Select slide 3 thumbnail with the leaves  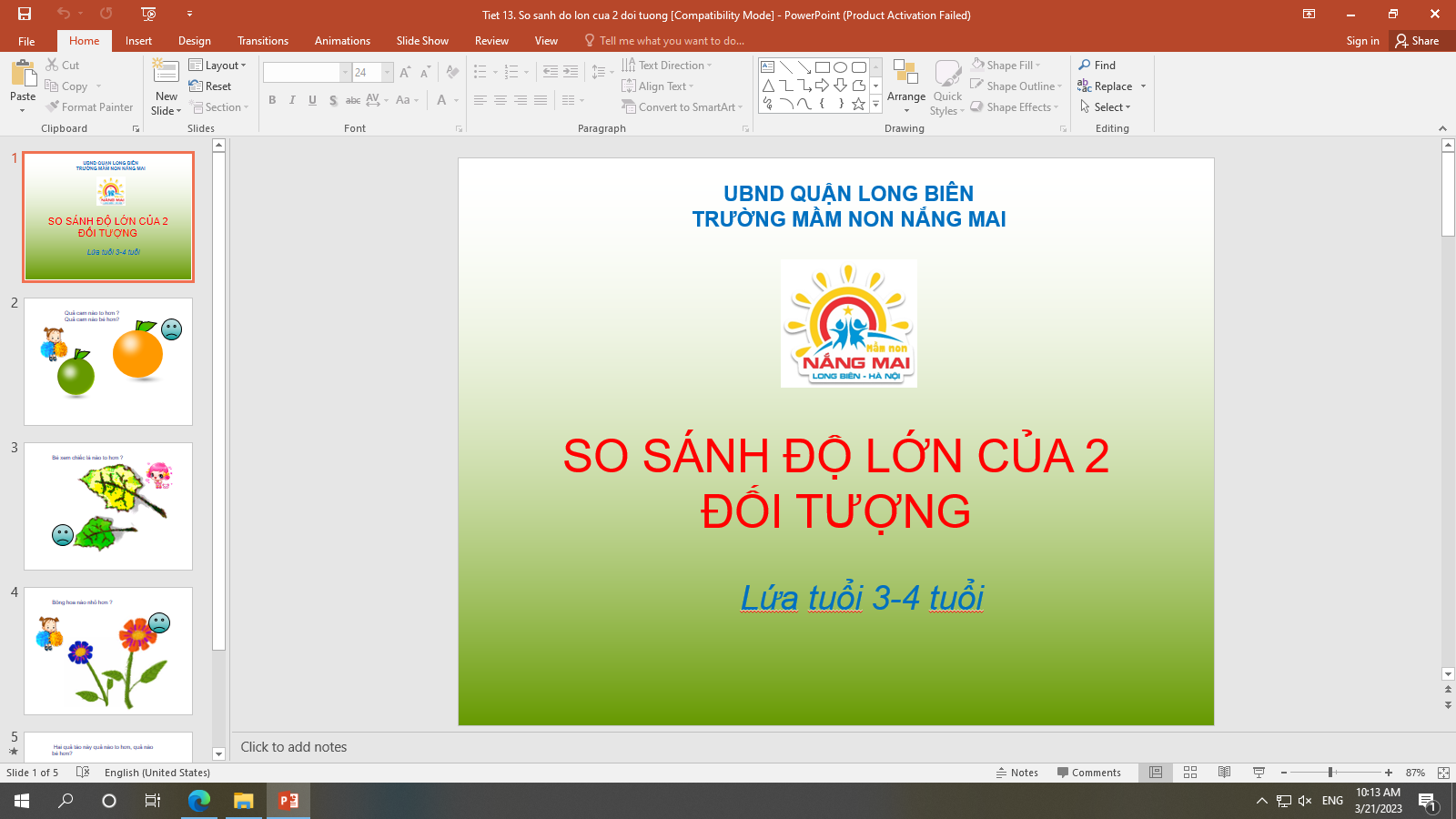coord(108,506)
